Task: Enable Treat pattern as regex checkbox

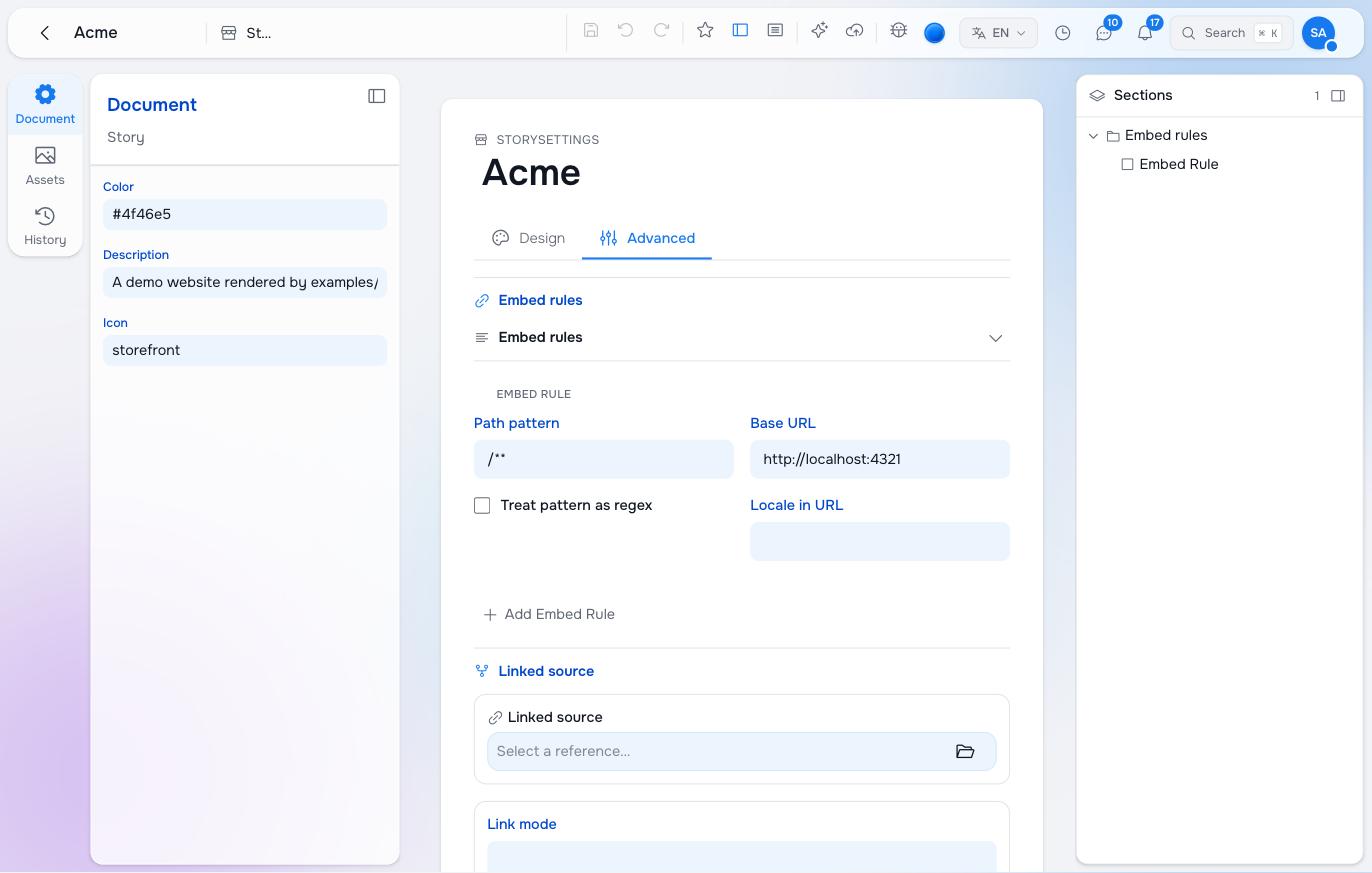Action: point(482,506)
